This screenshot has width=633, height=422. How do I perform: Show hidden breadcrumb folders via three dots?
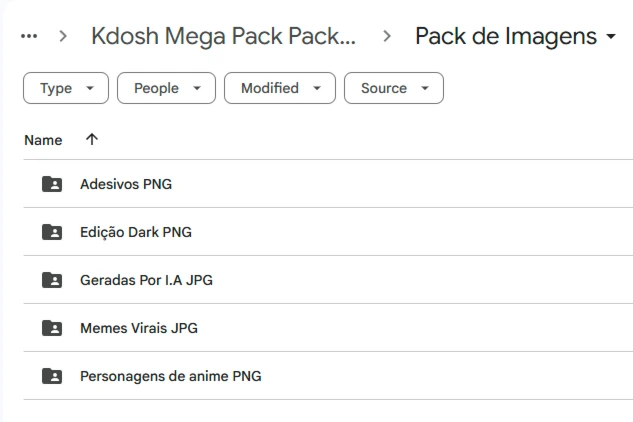[x=29, y=36]
